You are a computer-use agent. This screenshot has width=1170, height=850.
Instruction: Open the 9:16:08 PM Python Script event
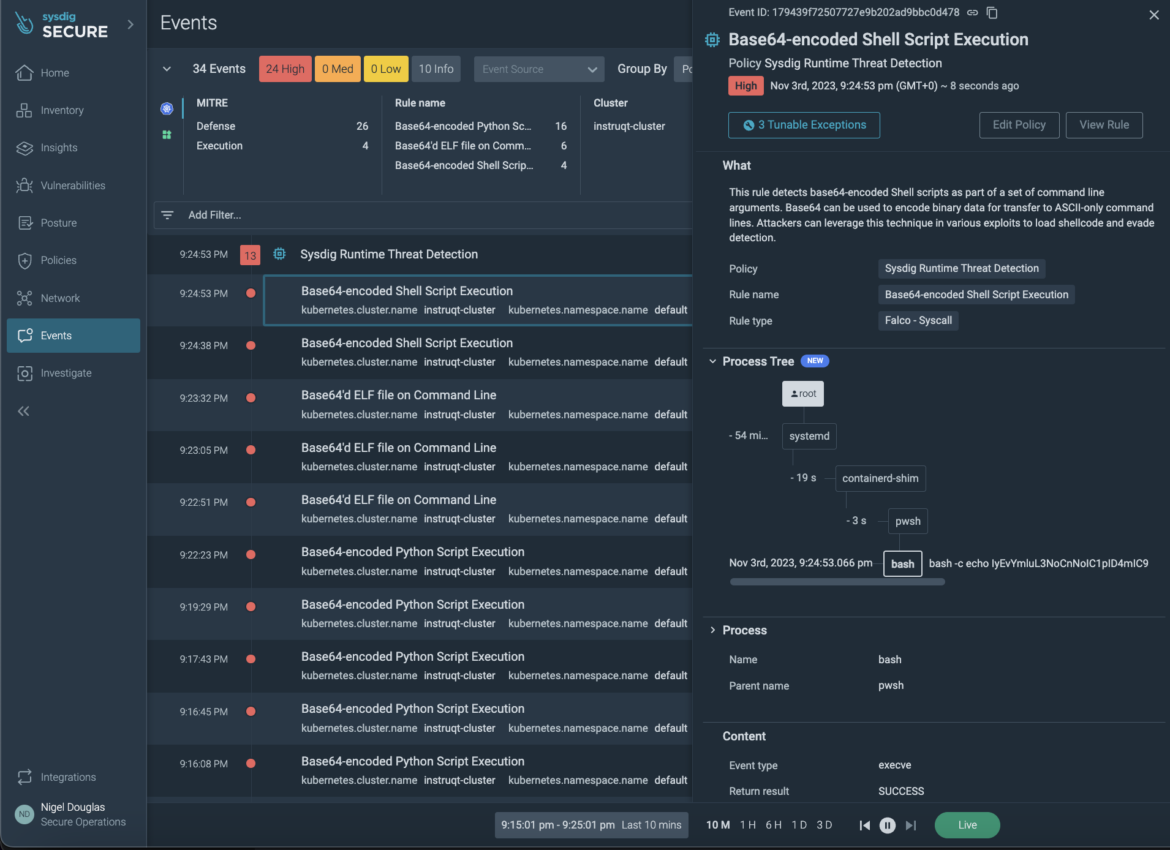click(420, 770)
